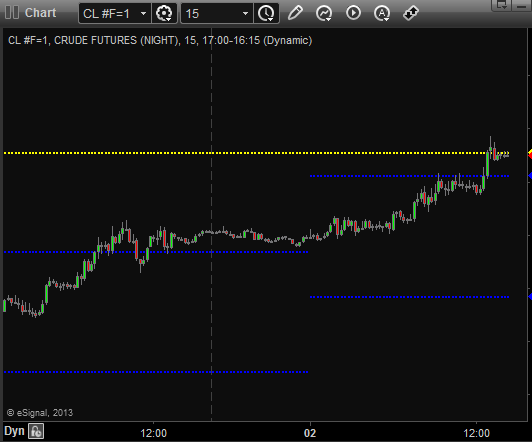Click the Chart panel grip icon
The width and height of the screenshot is (532, 442).
coord(12,13)
